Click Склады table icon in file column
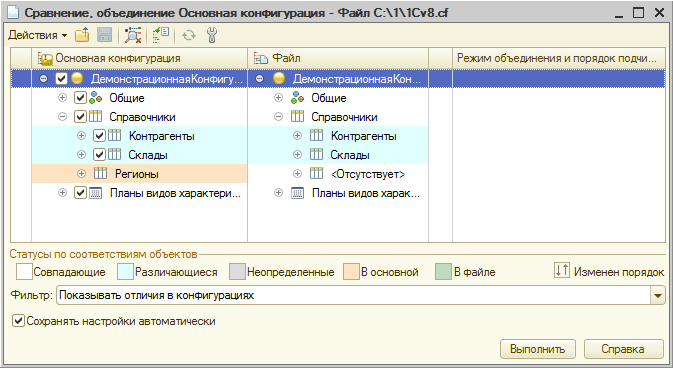The image size is (673, 368). (316, 155)
